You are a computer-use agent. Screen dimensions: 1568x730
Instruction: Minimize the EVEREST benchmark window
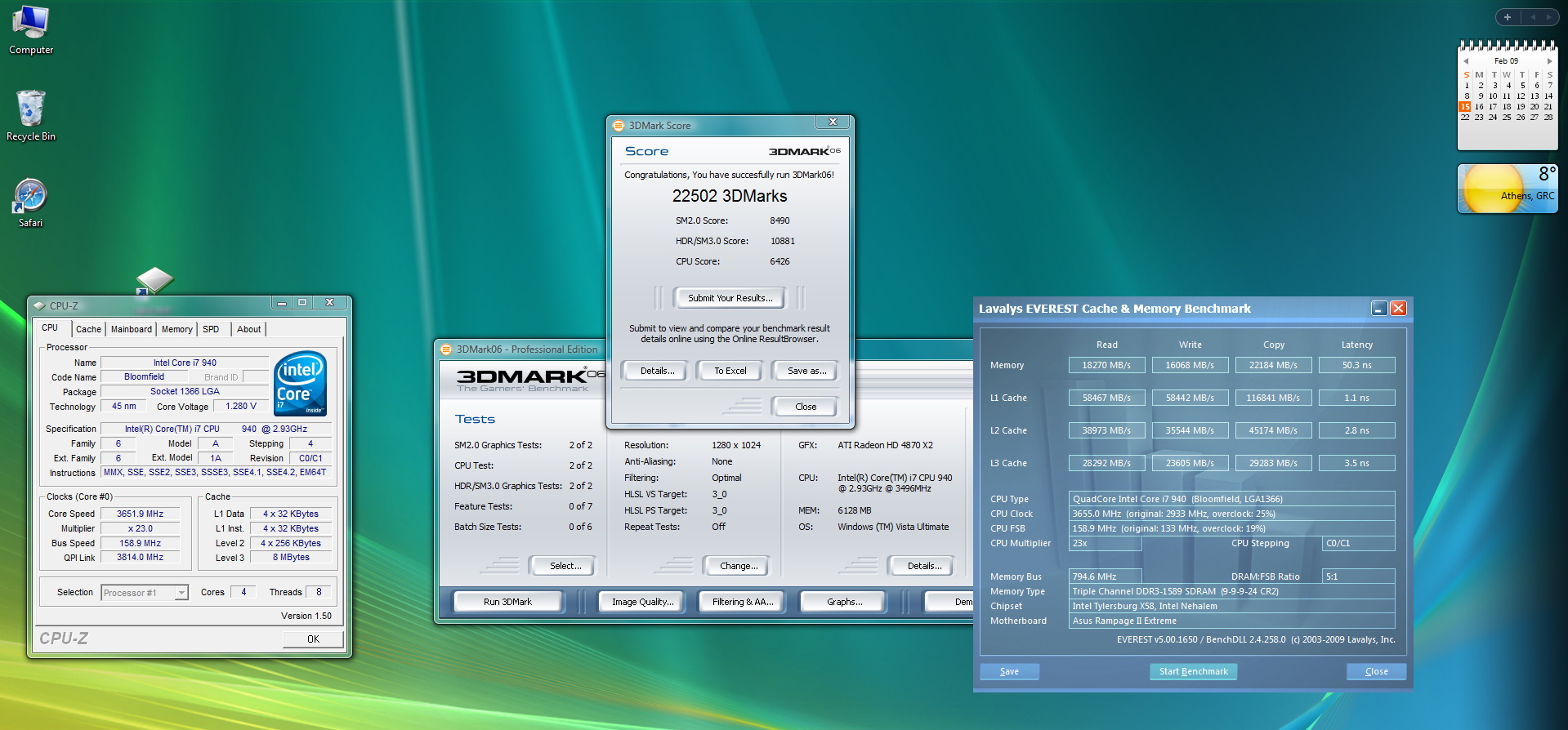tap(1379, 308)
